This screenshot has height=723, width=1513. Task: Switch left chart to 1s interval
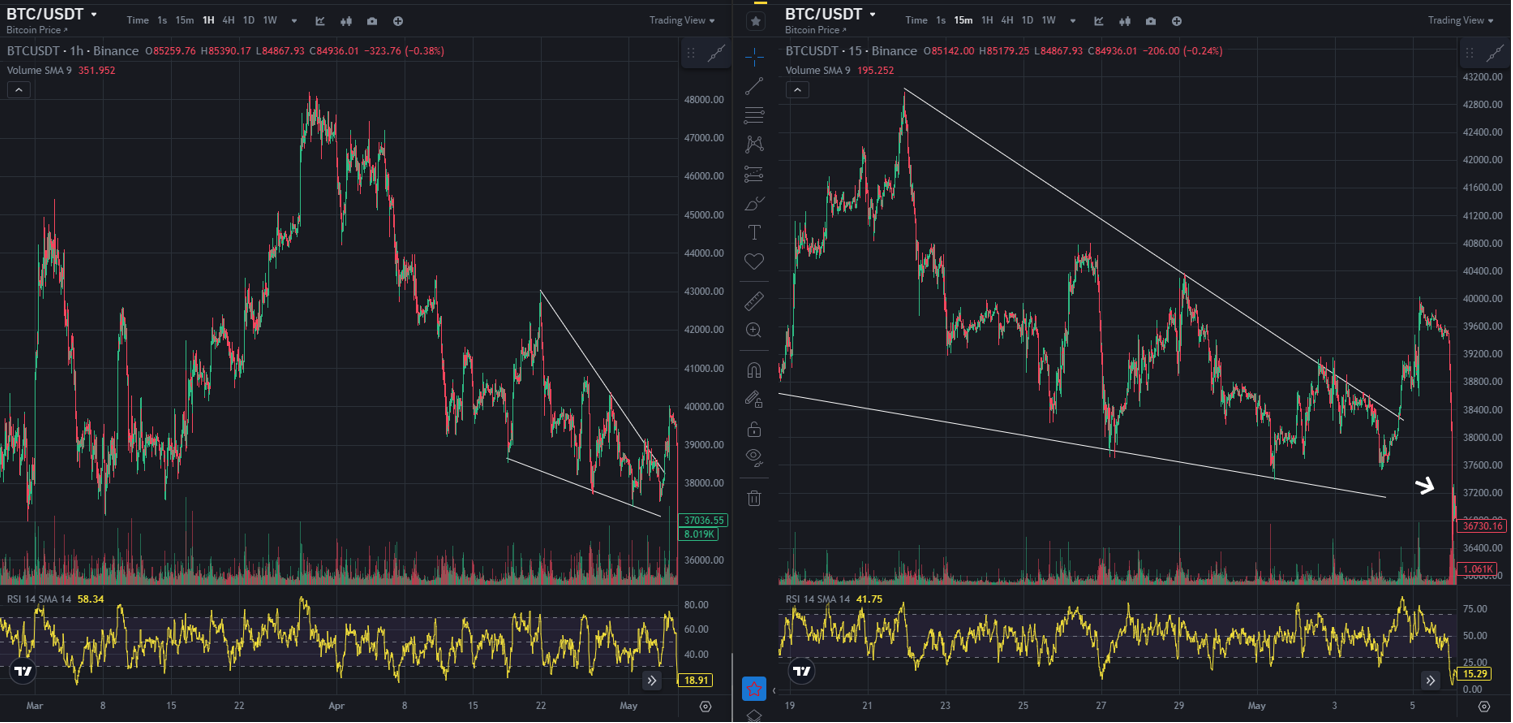[162, 21]
